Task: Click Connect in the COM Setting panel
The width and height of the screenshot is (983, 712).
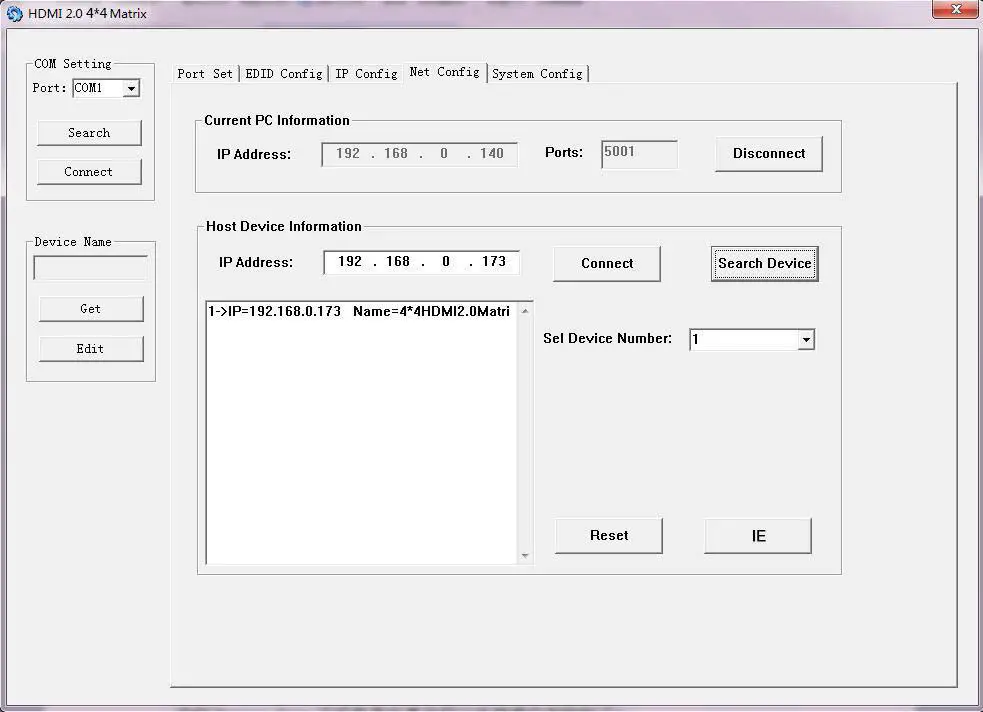Action: 88,171
